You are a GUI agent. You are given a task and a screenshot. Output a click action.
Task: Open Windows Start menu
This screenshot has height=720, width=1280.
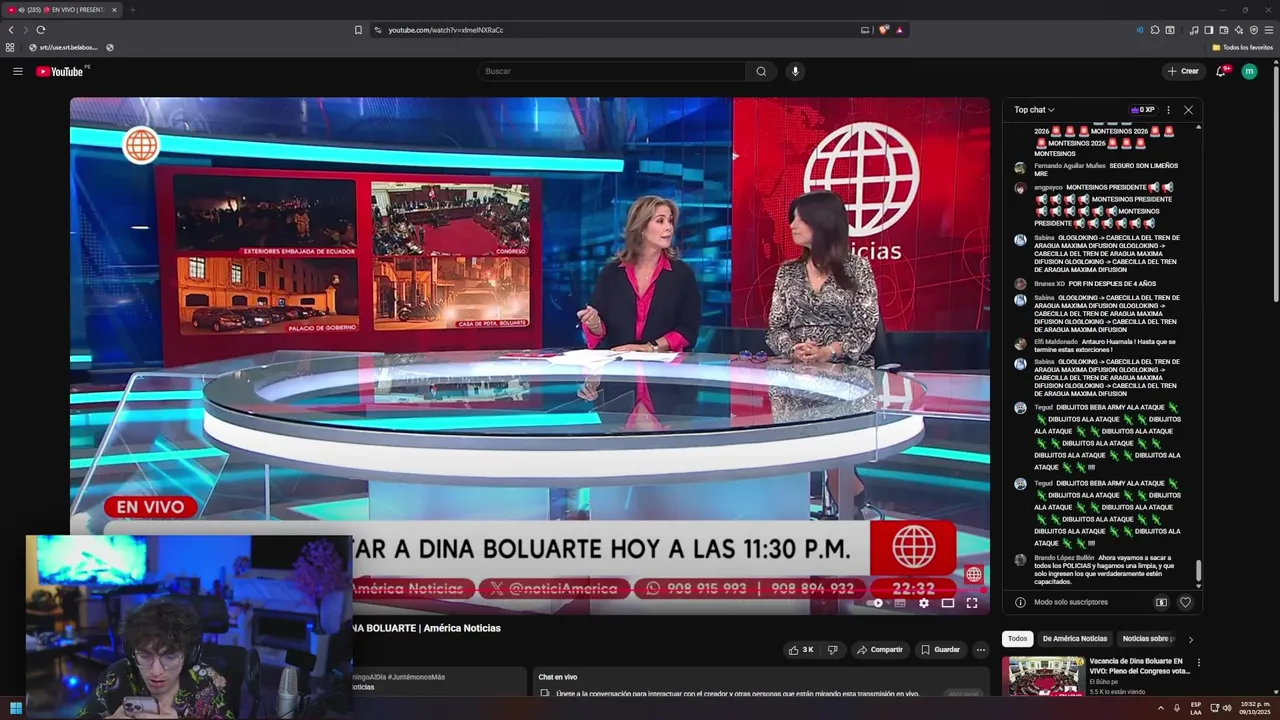pyautogui.click(x=16, y=708)
